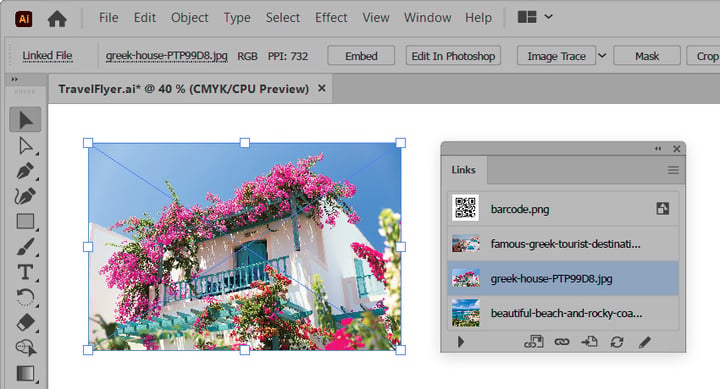Open the Window menu

click(x=427, y=17)
